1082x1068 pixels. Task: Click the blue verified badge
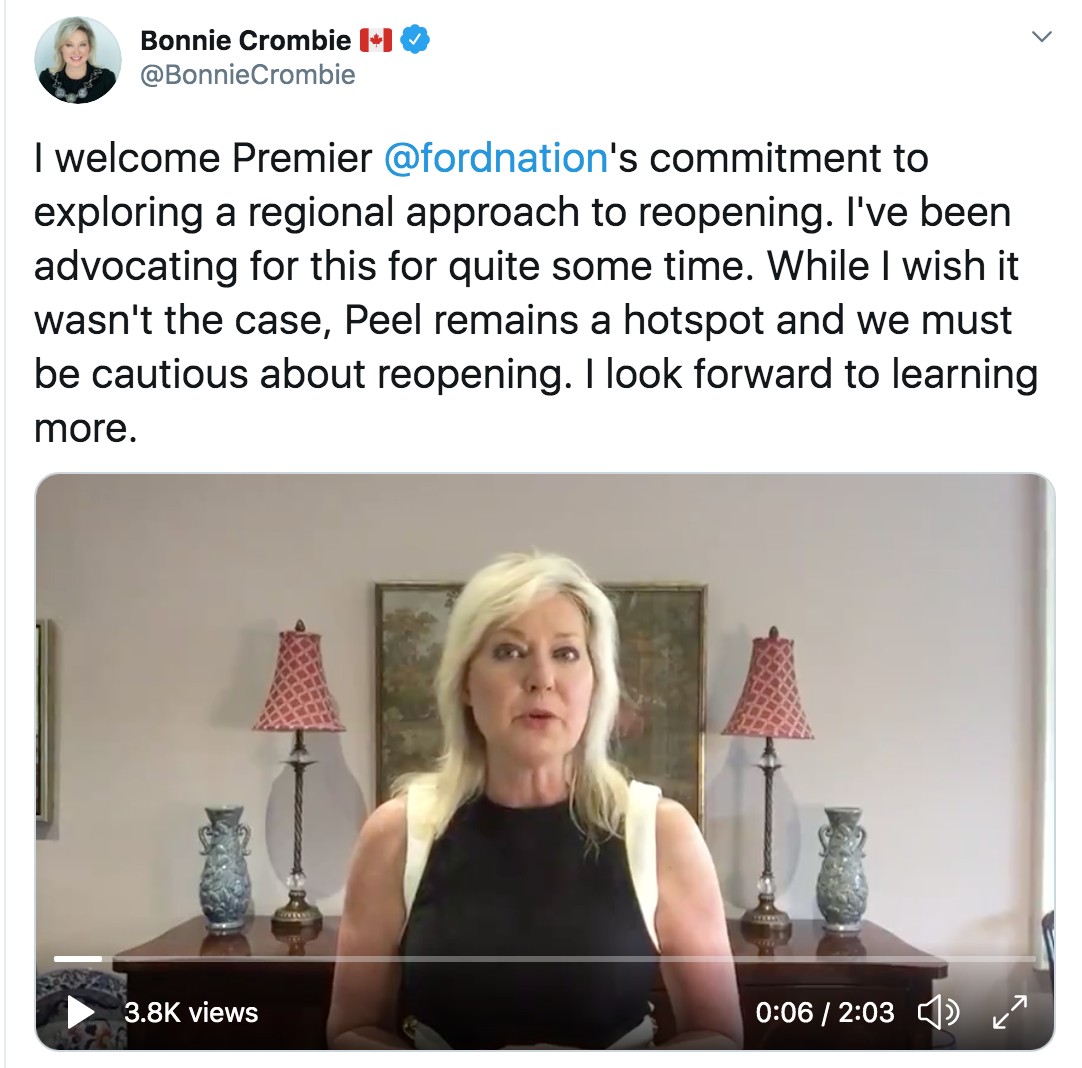pyautogui.click(x=415, y=39)
